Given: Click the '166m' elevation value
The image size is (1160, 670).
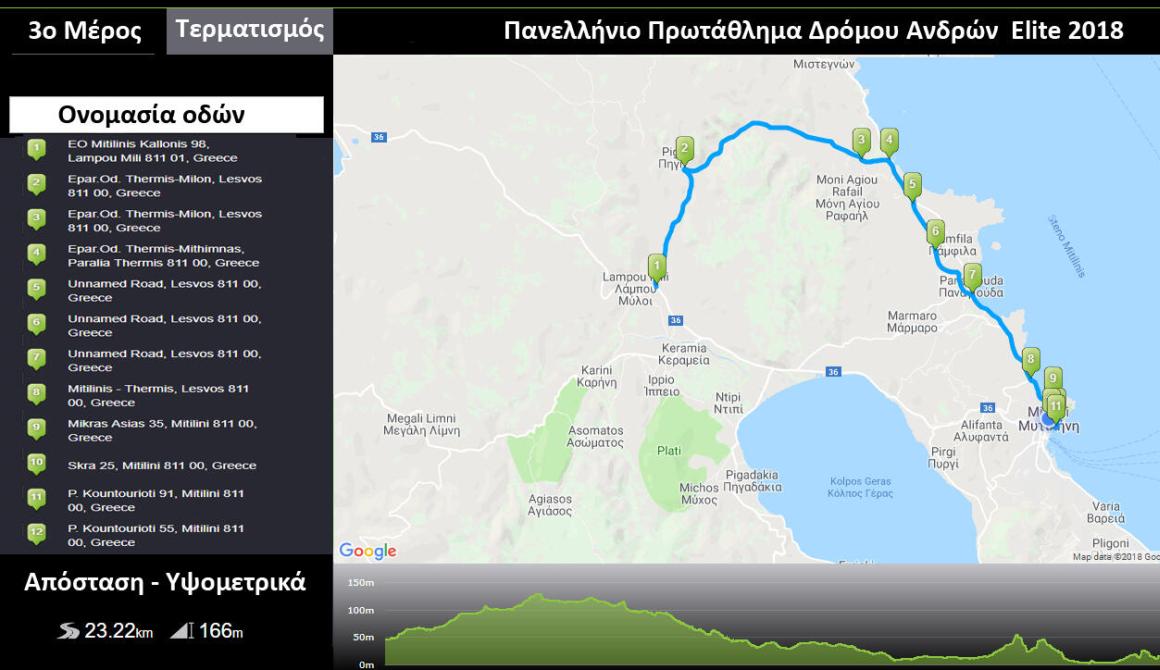Looking at the screenshot, I should [x=220, y=631].
